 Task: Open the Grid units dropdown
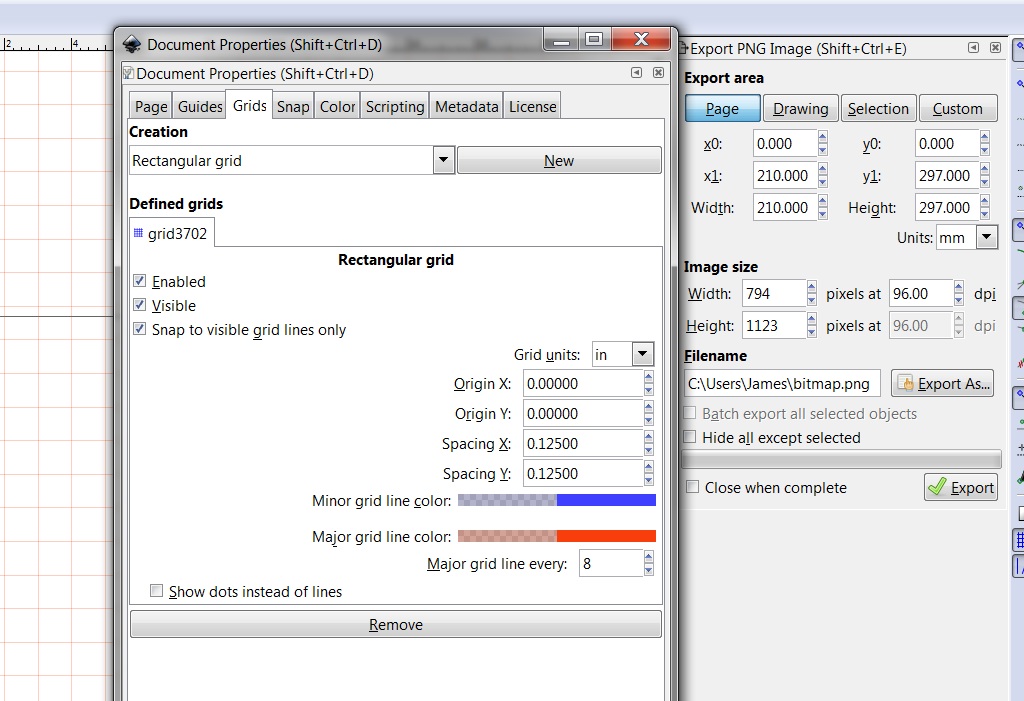pos(642,355)
